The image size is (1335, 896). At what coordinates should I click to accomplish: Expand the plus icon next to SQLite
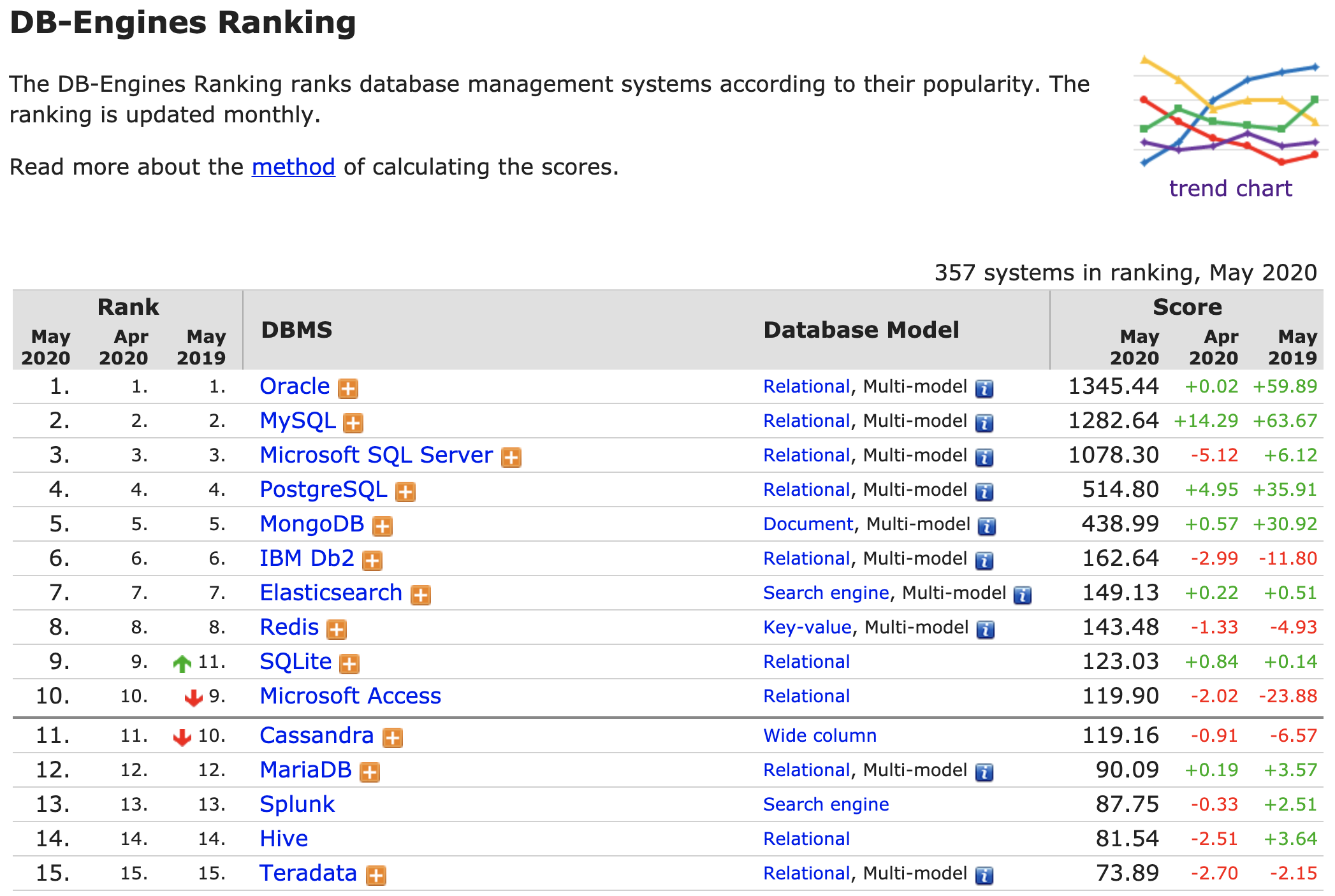[x=349, y=663]
